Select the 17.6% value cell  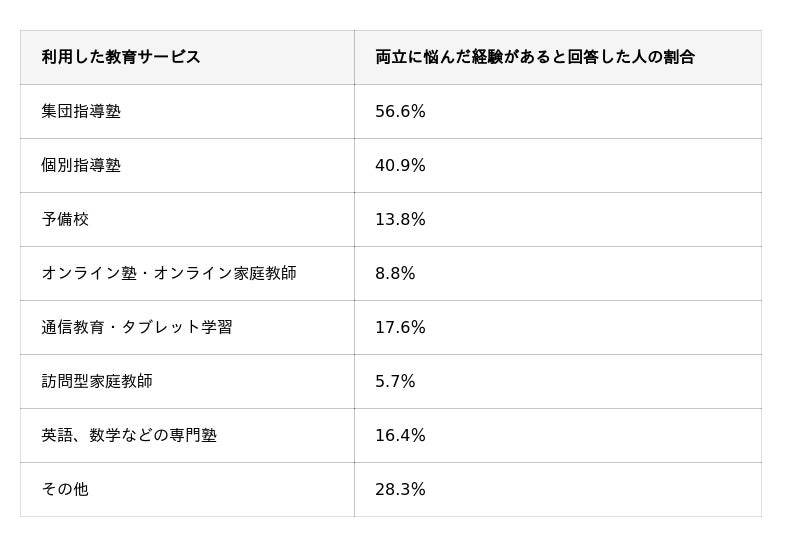pyautogui.click(x=400, y=327)
